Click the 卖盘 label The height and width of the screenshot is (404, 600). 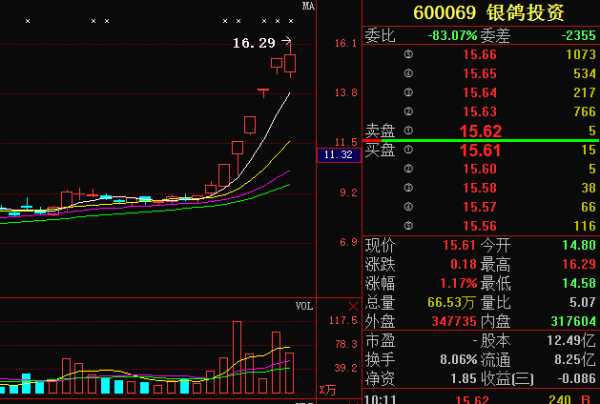[x=380, y=131]
